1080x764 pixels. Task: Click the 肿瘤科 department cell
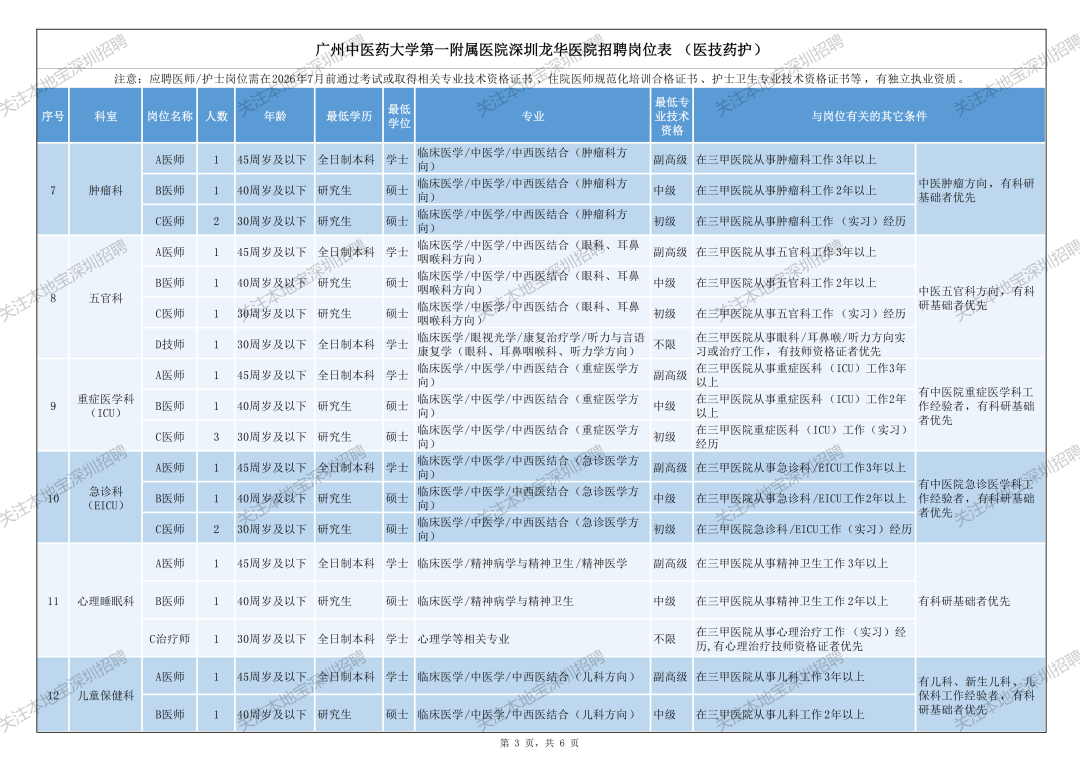[x=105, y=190]
